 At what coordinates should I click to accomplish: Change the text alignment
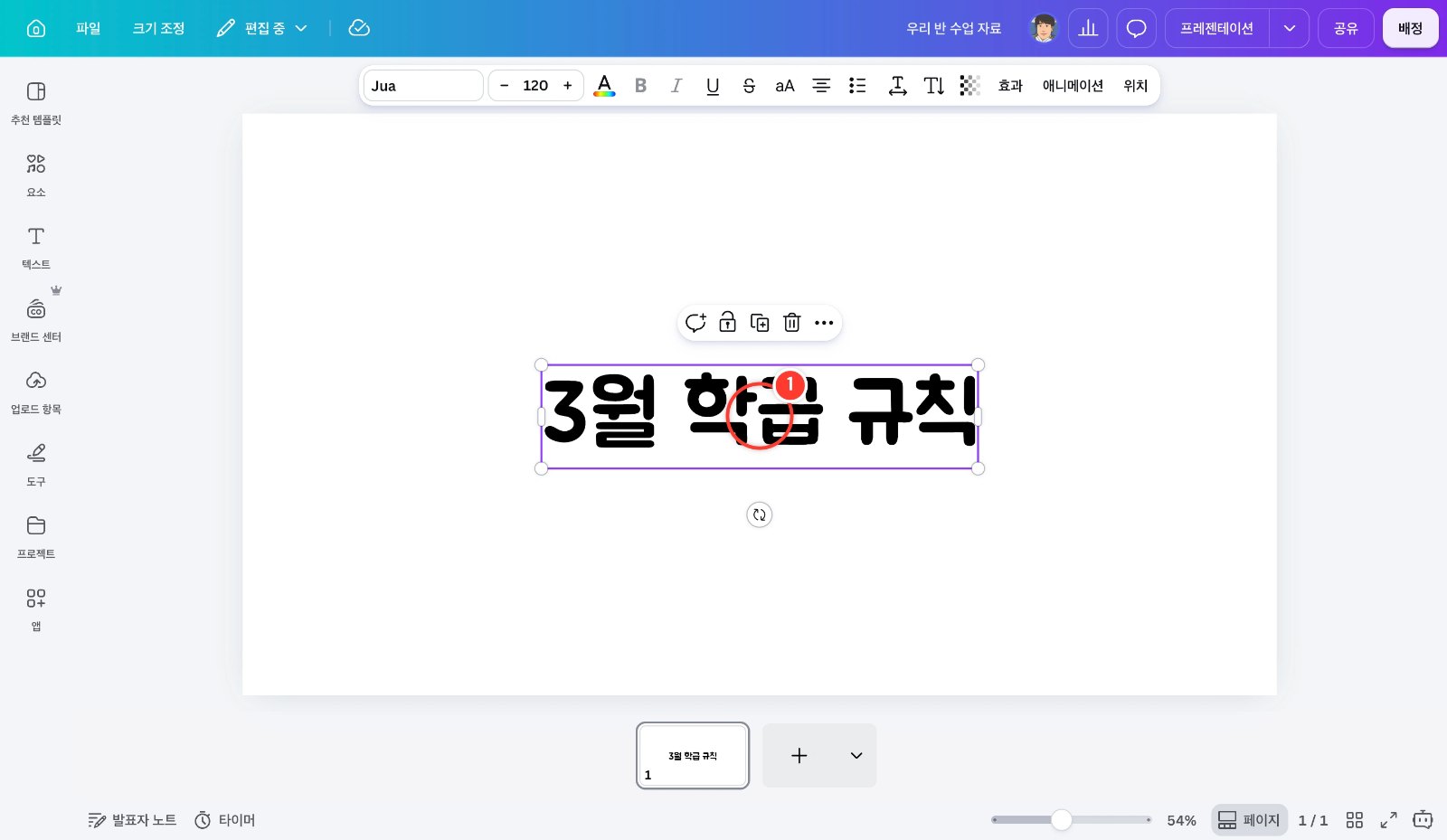pyautogui.click(x=821, y=86)
